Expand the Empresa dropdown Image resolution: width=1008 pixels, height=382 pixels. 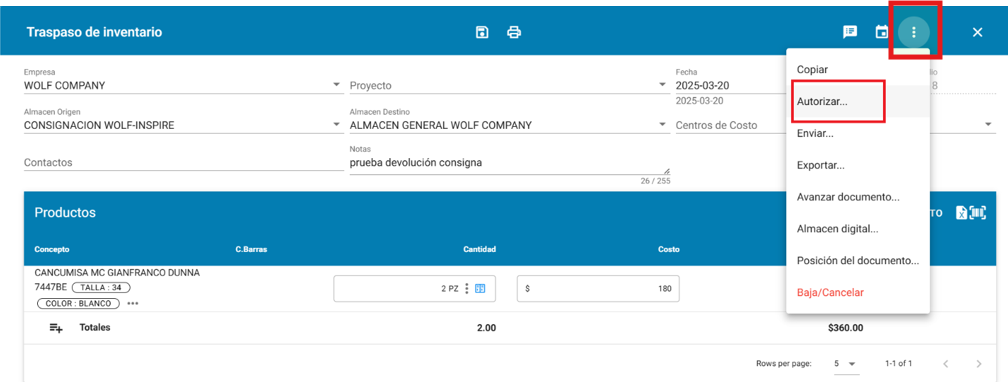point(336,85)
